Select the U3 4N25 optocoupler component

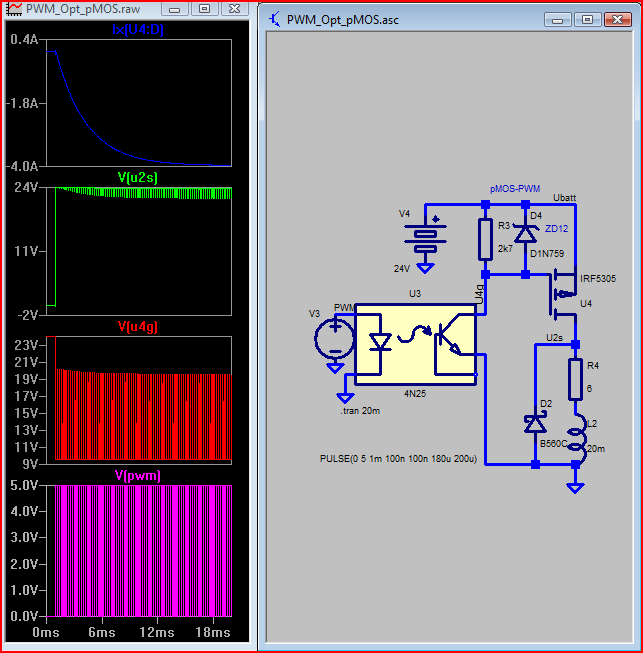click(x=416, y=344)
